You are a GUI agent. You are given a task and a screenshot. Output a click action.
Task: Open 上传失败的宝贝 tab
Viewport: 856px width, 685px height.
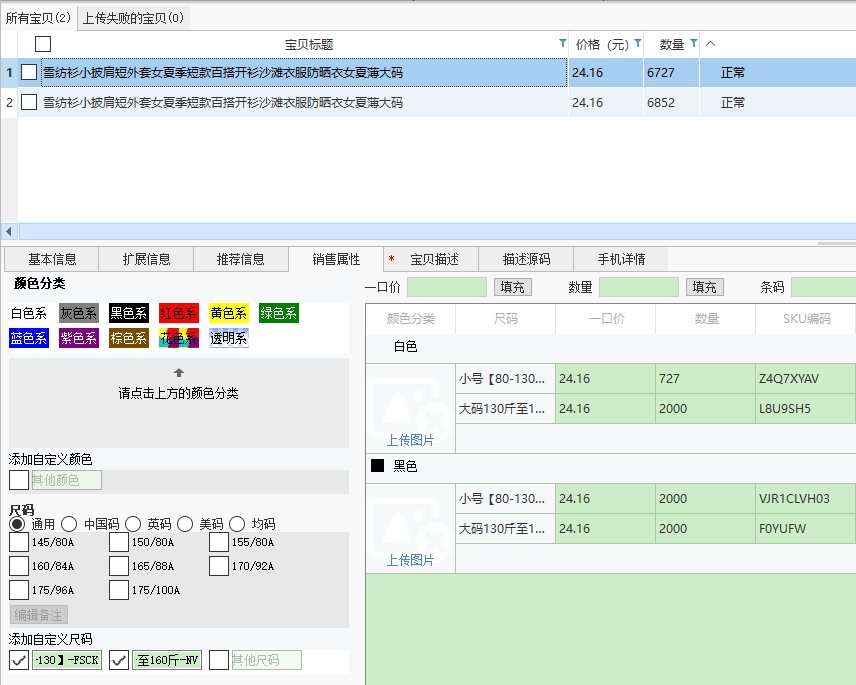click(133, 18)
